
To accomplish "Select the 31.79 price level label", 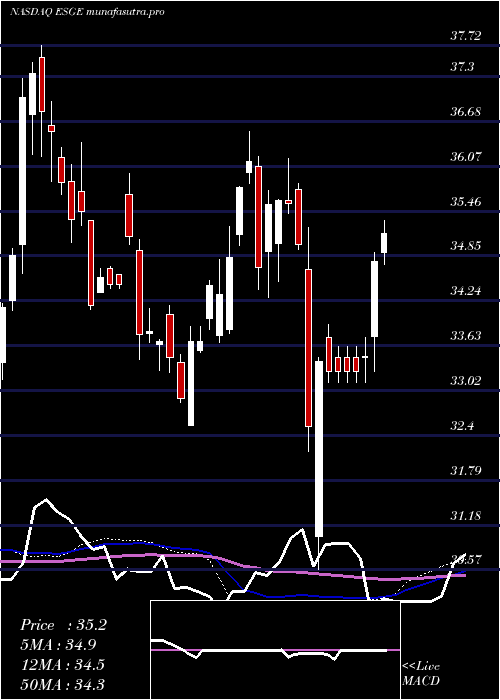I will coord(466,471).
